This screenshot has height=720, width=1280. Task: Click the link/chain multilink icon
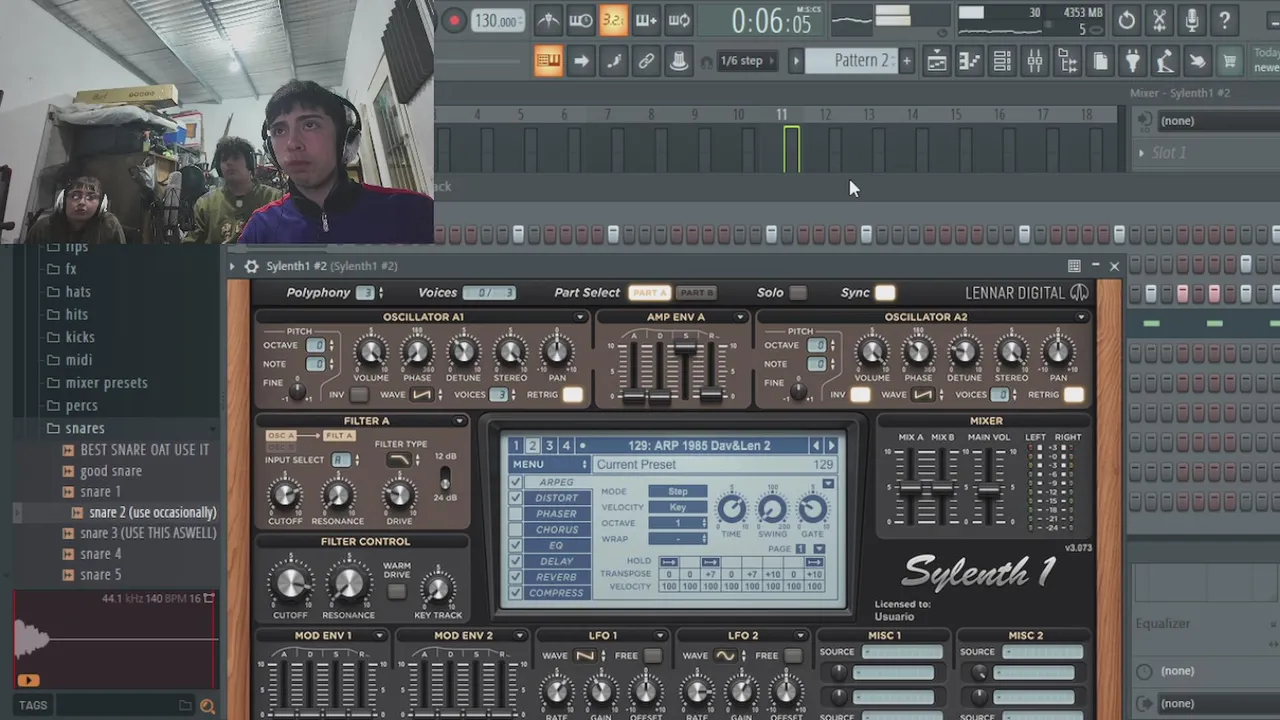pos(646,61)
